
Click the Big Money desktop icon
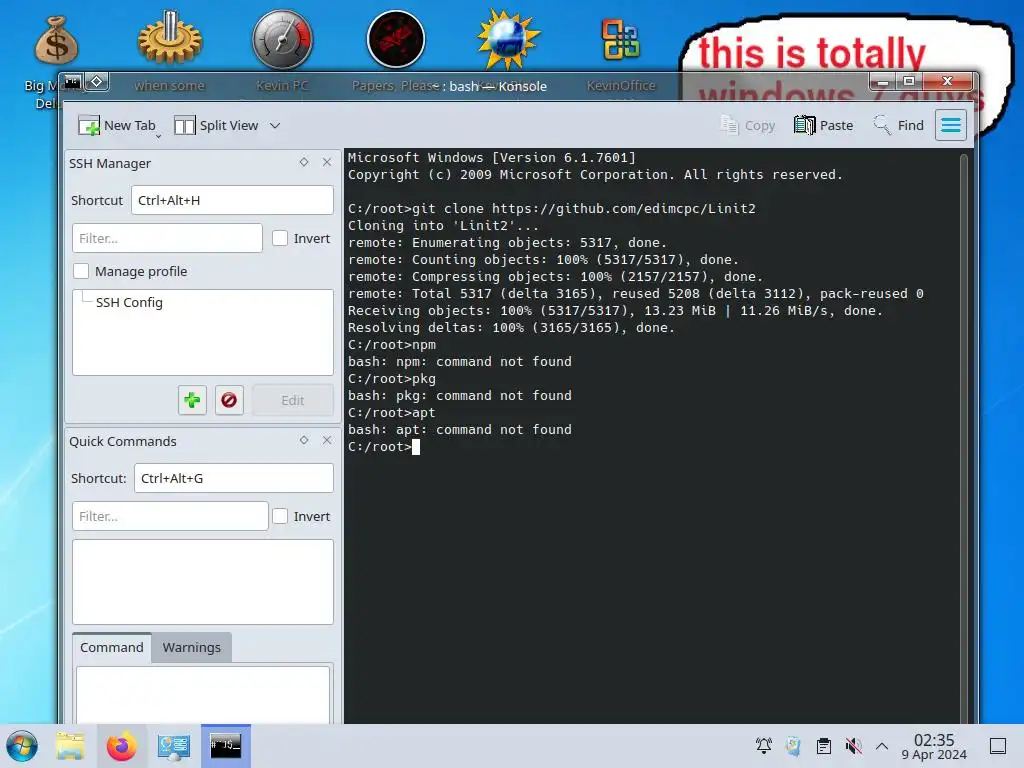click(x=56, y=40)
